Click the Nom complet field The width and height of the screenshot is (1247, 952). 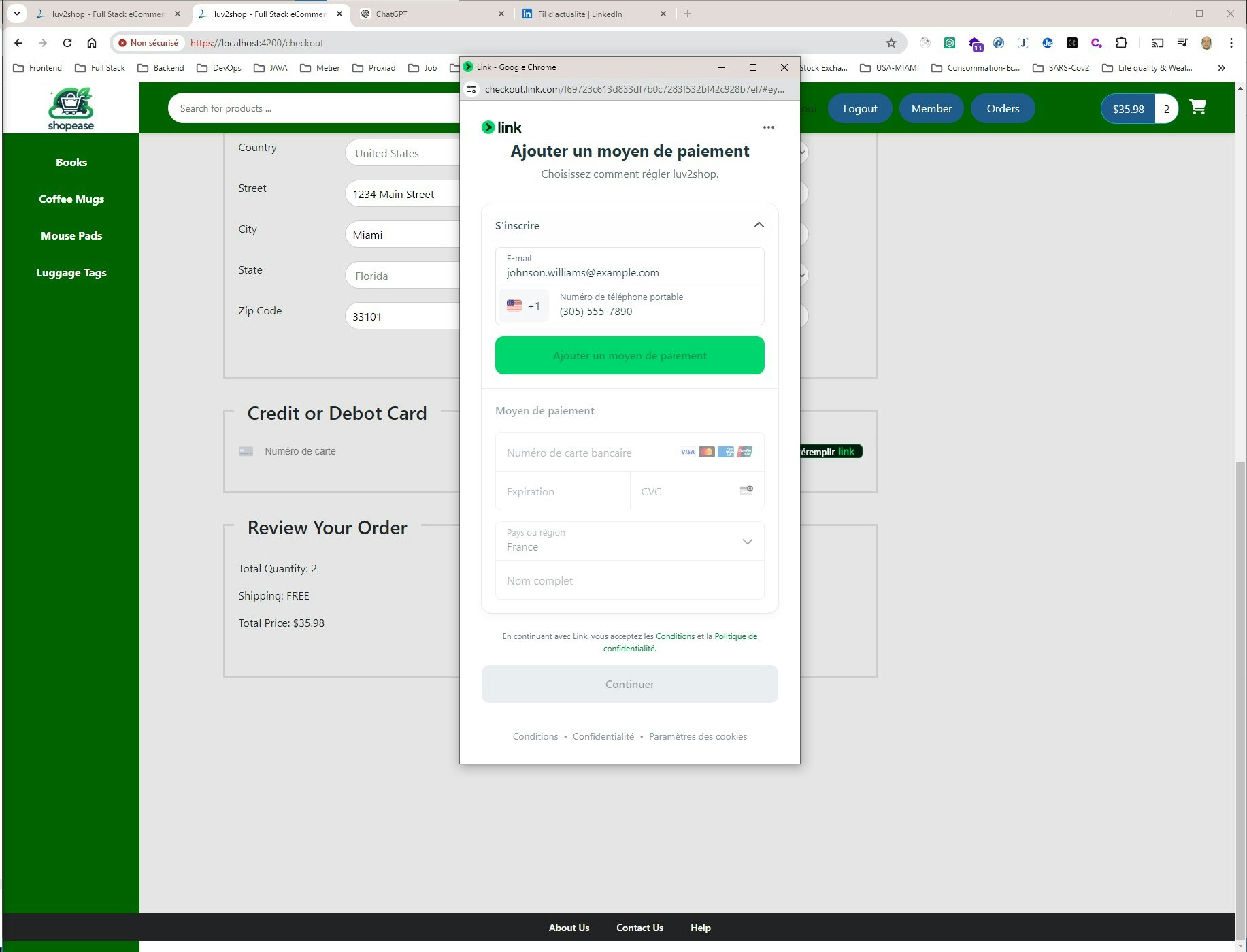[629, 580]
